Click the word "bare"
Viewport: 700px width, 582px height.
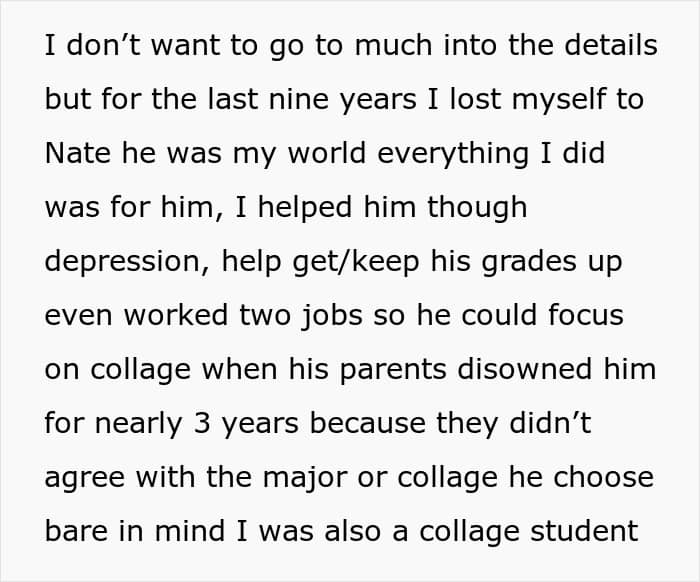pyautogui.click(x=76, y=531)
